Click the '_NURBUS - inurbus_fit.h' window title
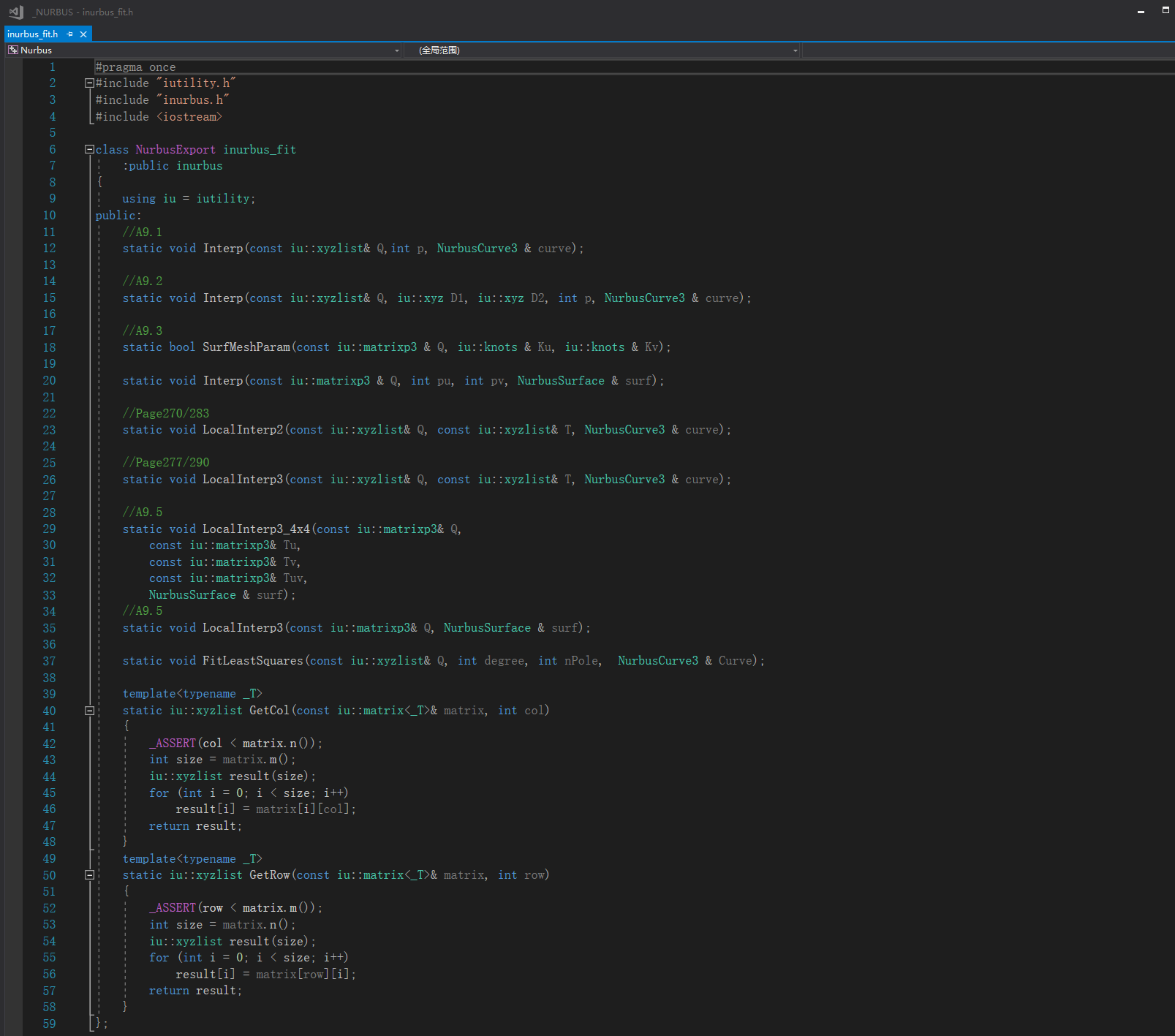Screen dimensions: 1175x1036 point(83,12)
